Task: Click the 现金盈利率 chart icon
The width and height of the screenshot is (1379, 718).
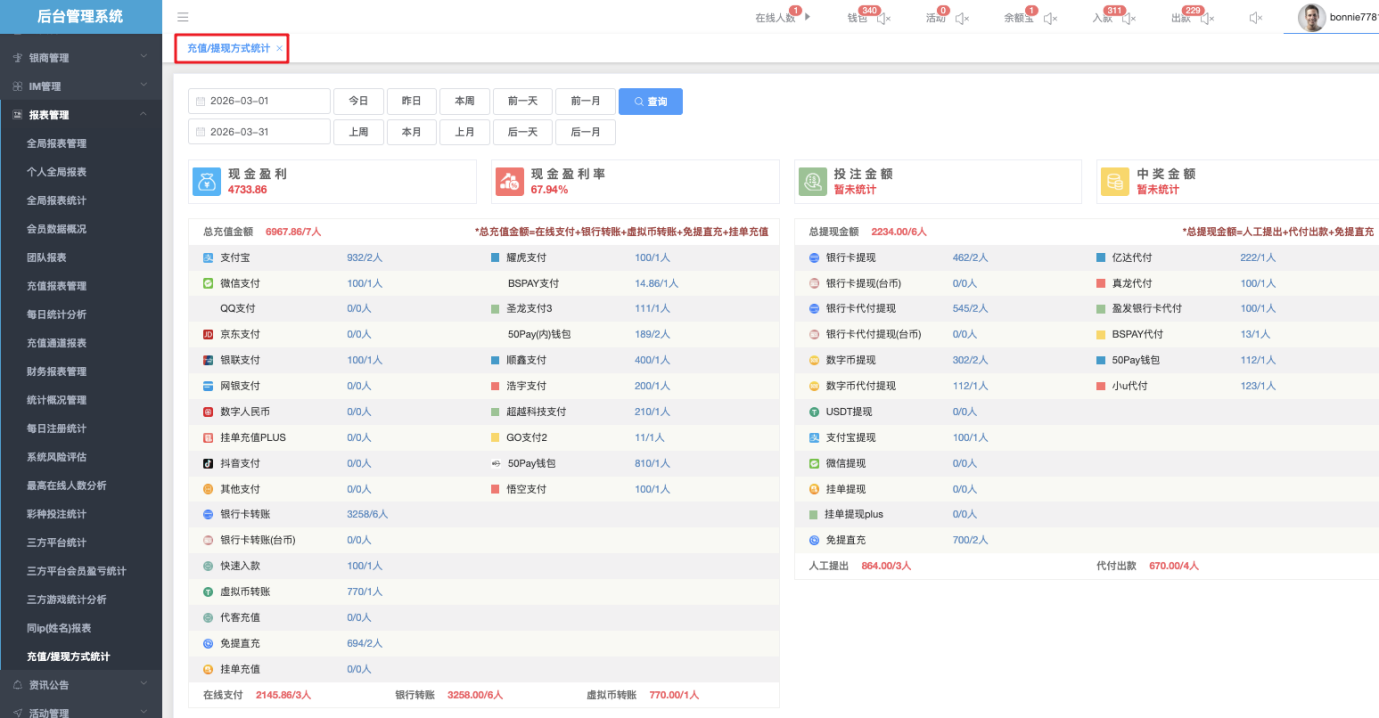Action: point(510,181)
